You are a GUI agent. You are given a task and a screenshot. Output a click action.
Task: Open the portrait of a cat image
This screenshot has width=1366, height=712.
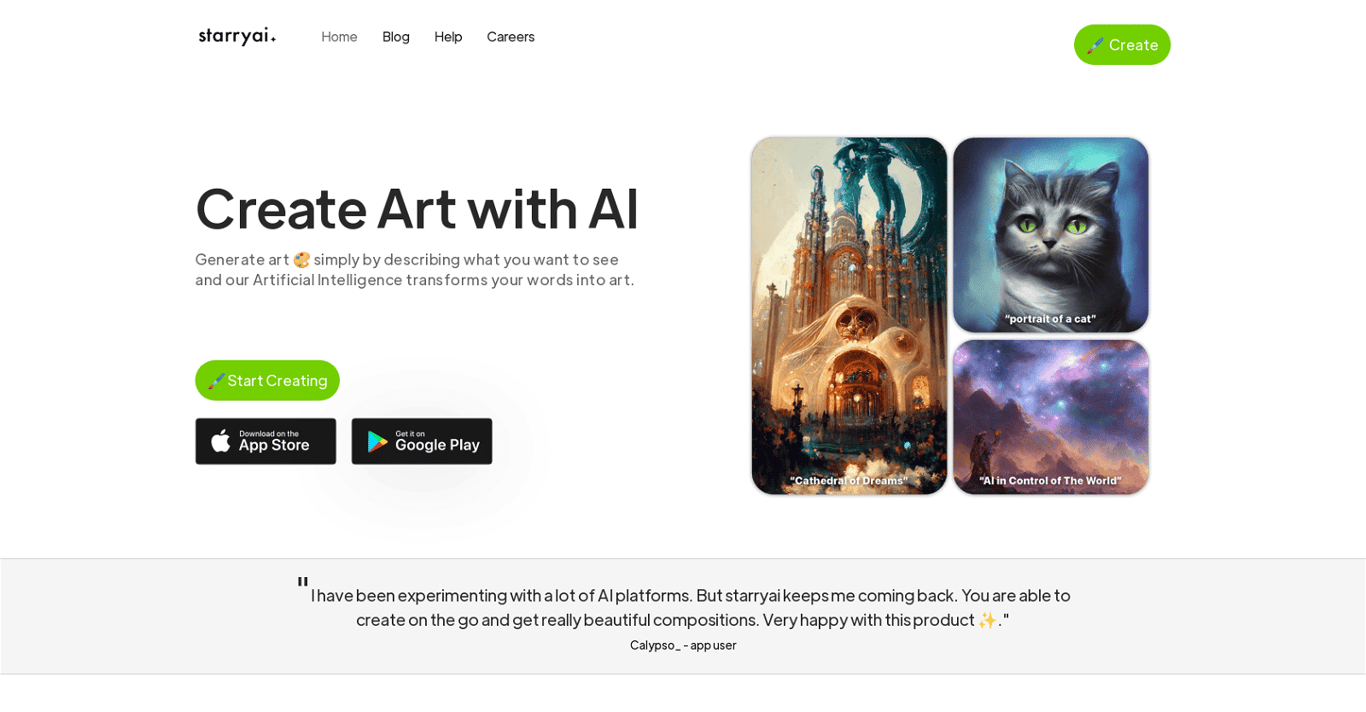coord(1051,235)
